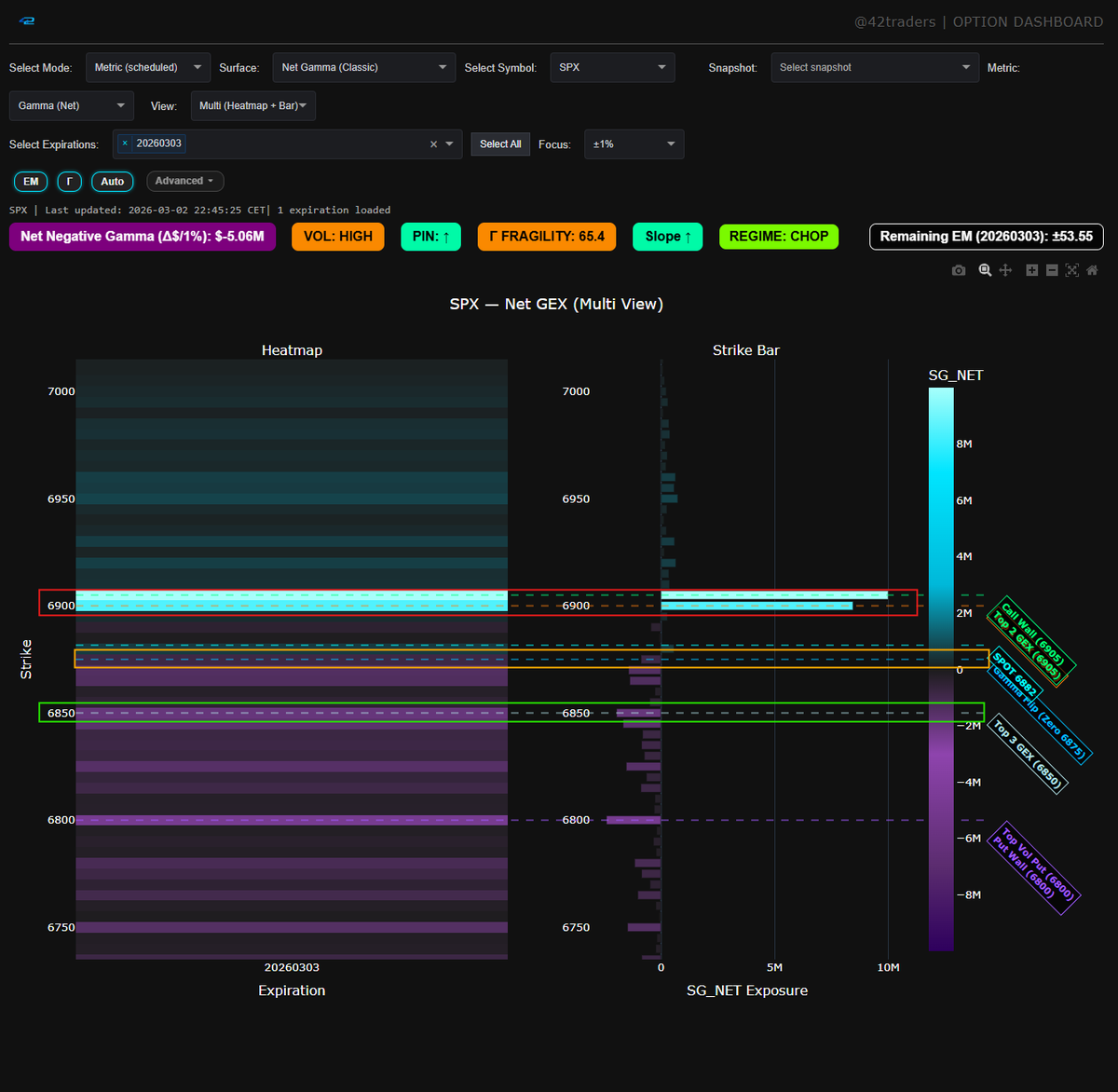Toggle the Auto refresh pill
This screenshot has height=1092, width=1118.
(x=113, y=182)
